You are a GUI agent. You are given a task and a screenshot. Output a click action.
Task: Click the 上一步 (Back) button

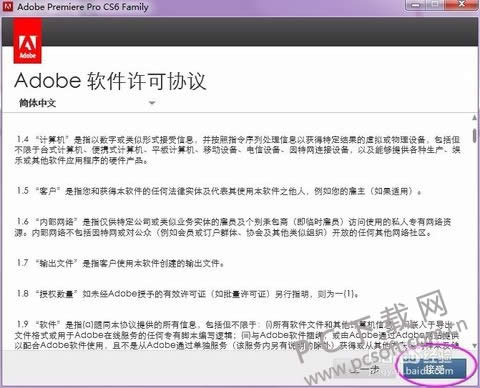click(365, 369)
